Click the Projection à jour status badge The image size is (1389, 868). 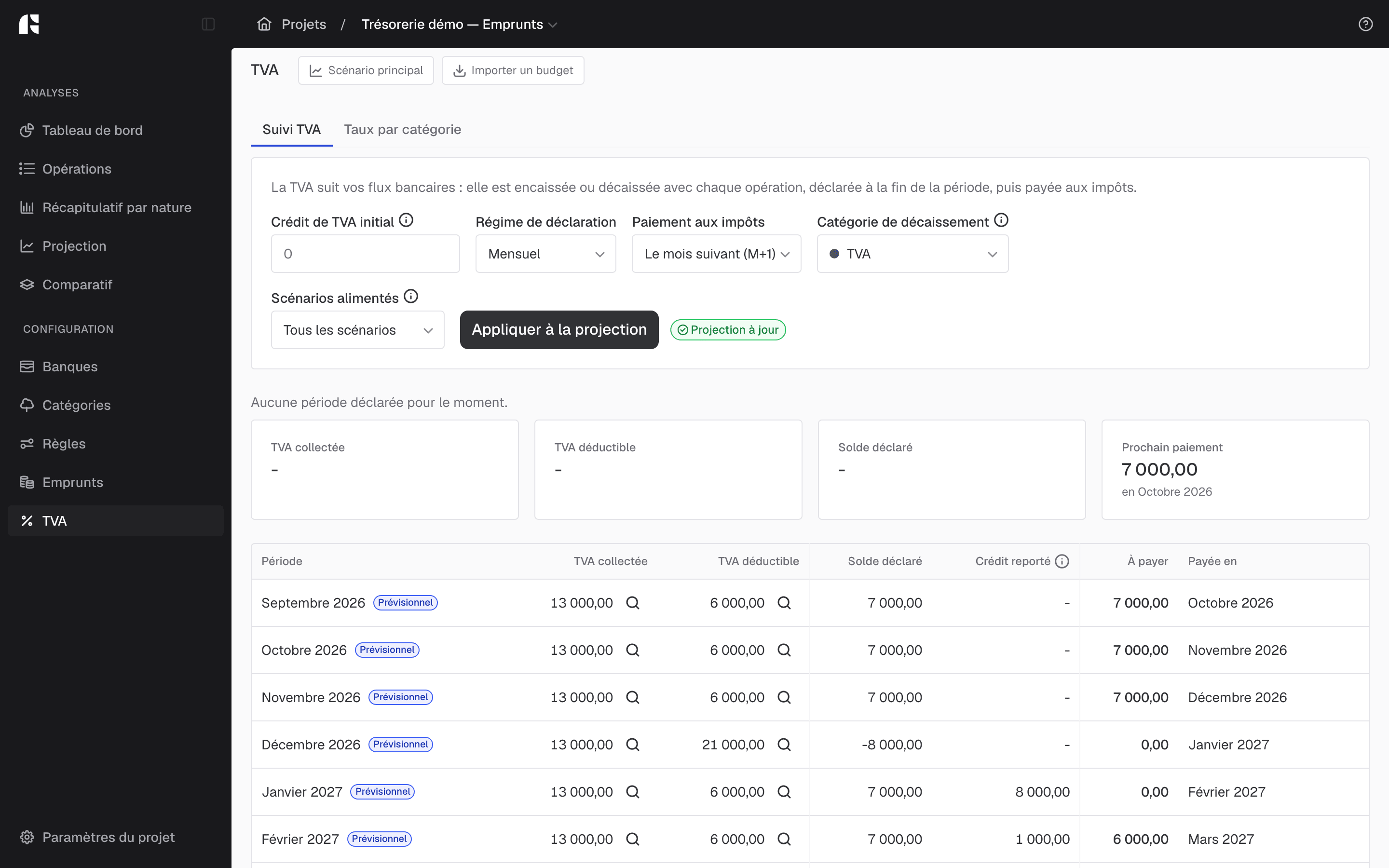point(728,330)
